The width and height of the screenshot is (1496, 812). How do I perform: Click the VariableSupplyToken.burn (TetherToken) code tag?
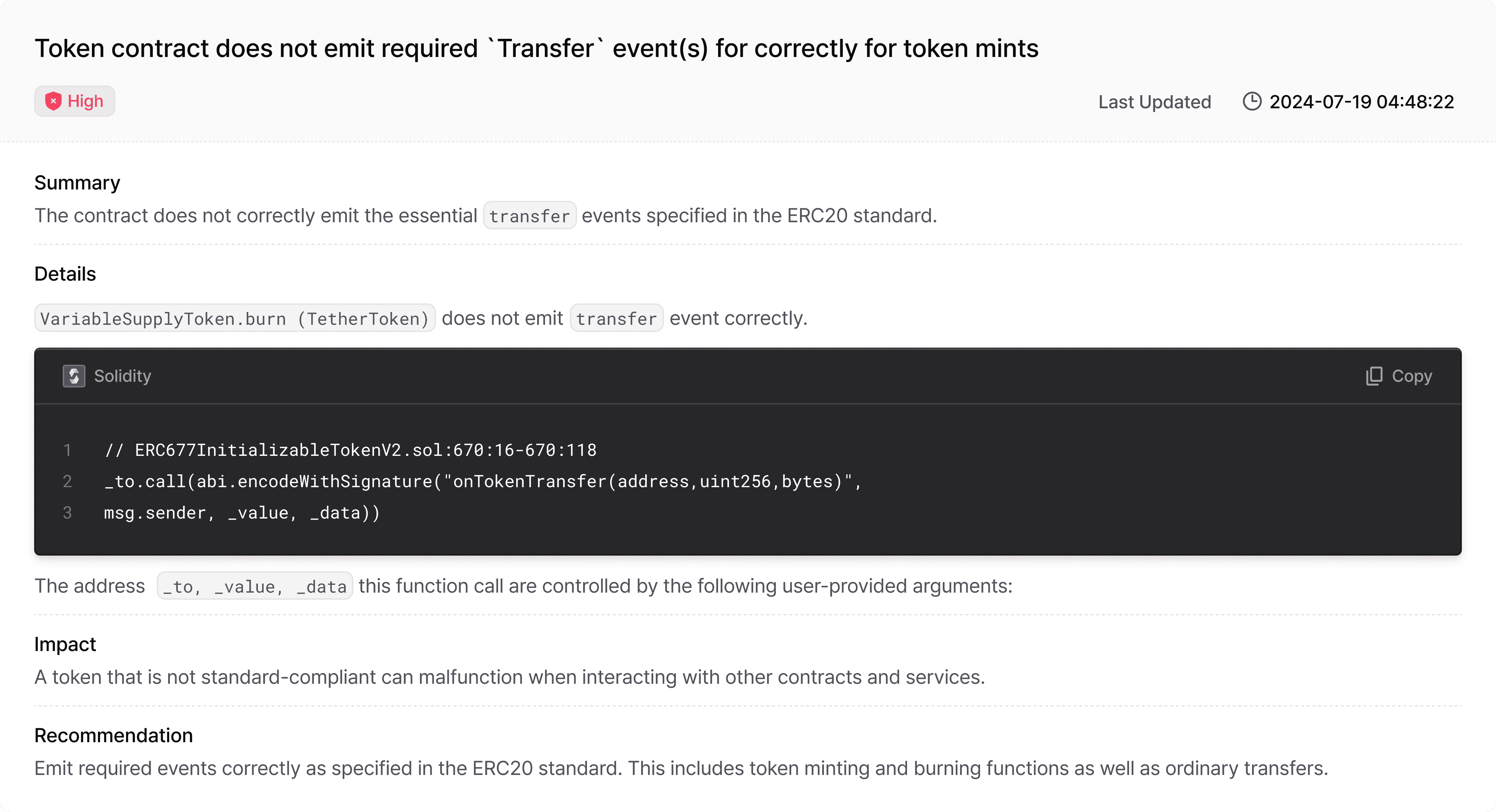click(x=235, y=318)
